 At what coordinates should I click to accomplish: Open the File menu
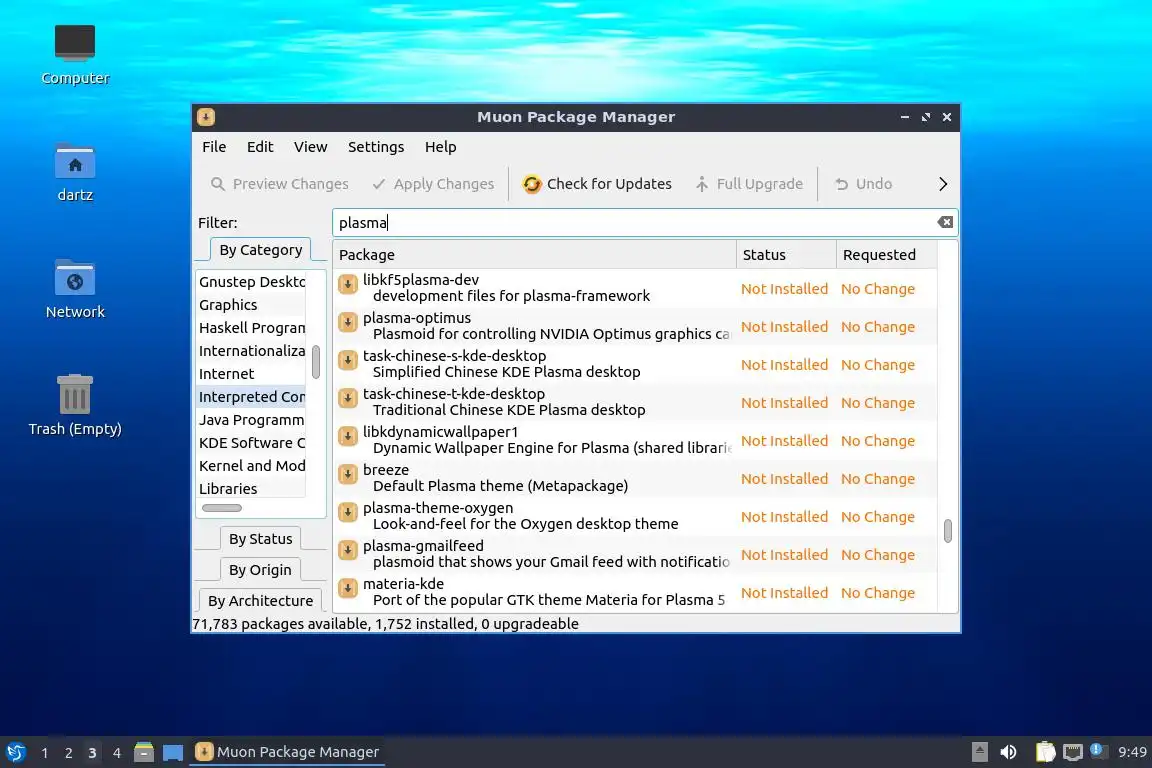(x=214, y=147)
